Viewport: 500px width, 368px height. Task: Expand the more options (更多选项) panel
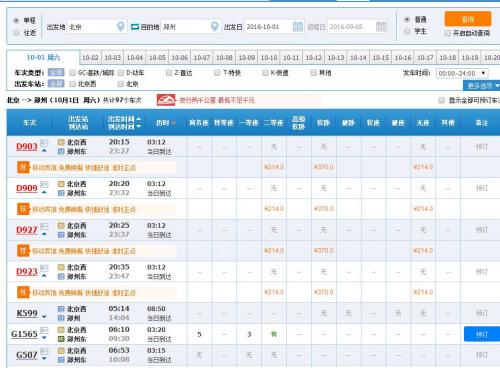click(482, 86)
